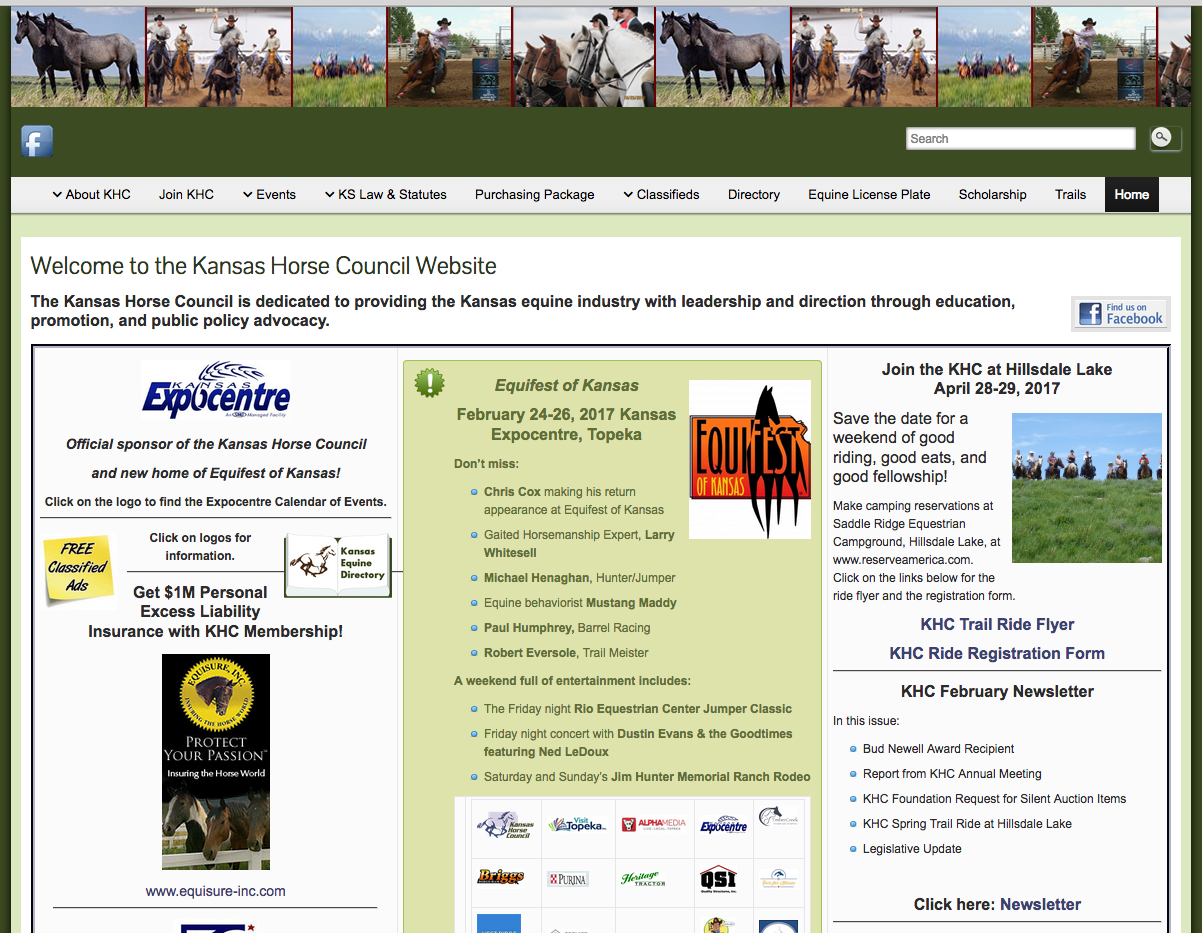Click the "KHC February Newsletter" heading
Screen dimensions: 1202x933
click(997, 692)
